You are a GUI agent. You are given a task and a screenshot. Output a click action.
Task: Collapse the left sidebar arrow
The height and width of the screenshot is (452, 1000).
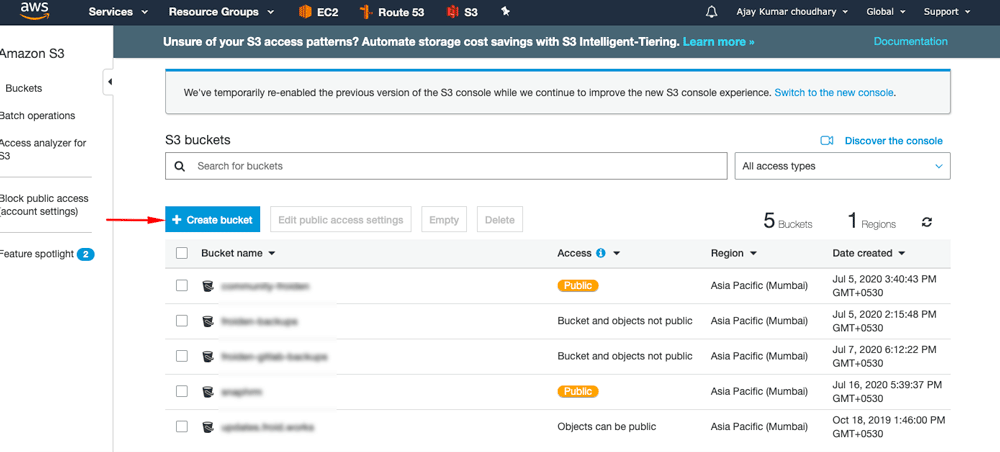point(110,82)
